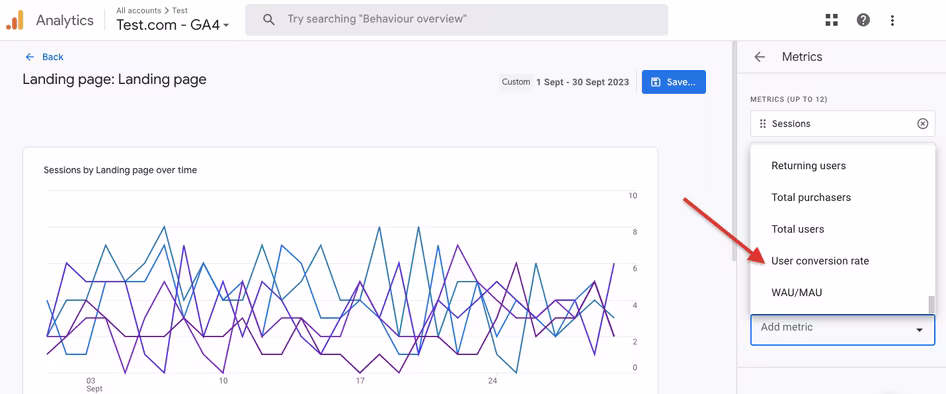Screen dimensions: 946x394
Task: Click the Custom date label
Action: tap(516, 82)
